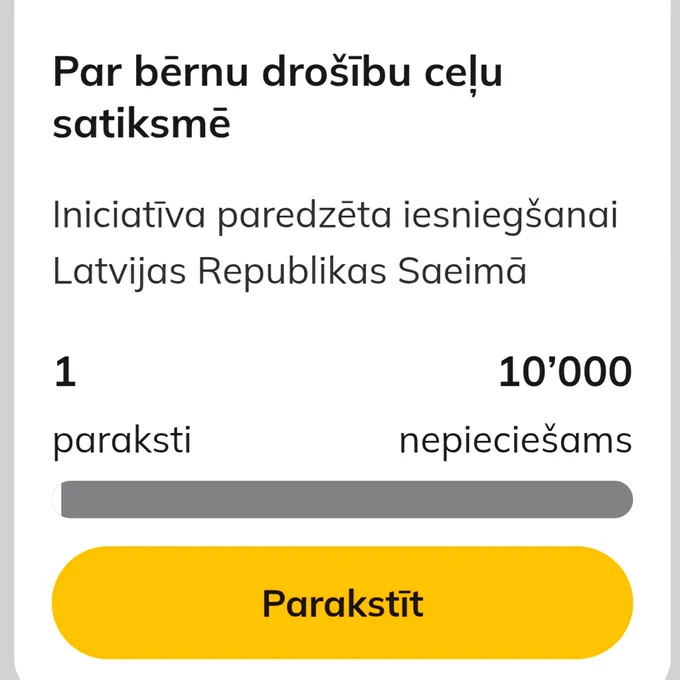
Task: Select the signature count '1'
Action: tap(65, 372)
